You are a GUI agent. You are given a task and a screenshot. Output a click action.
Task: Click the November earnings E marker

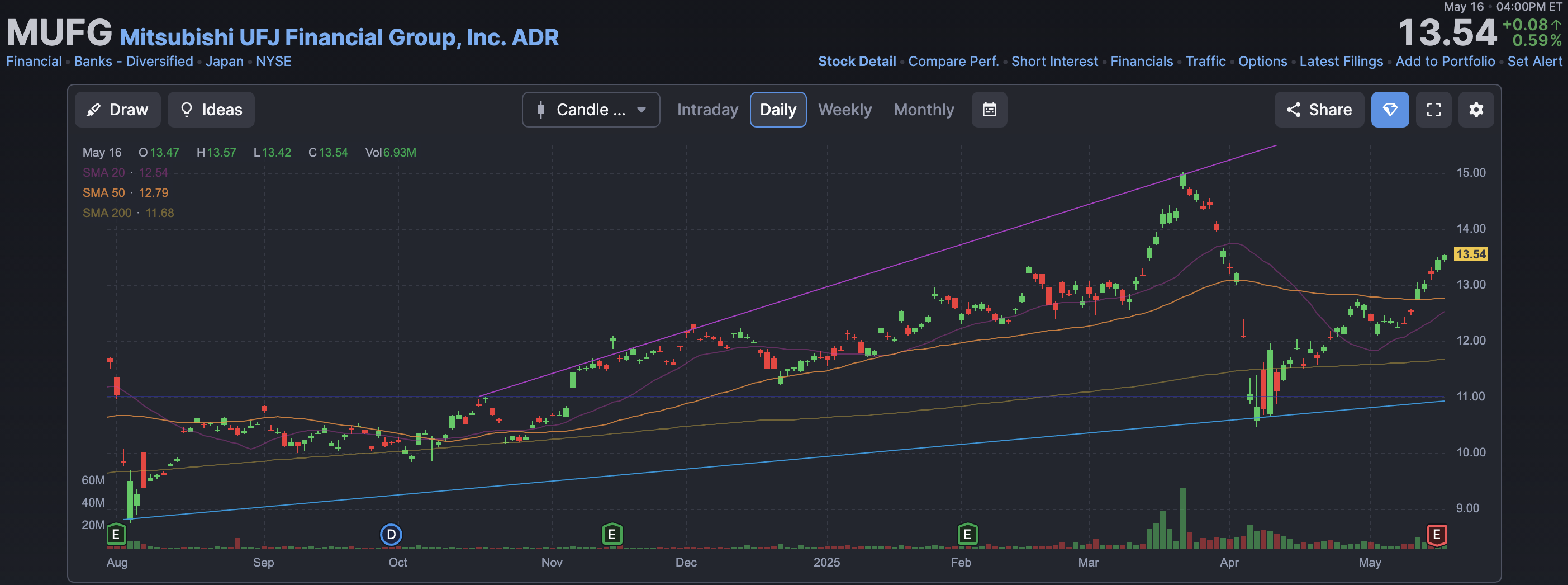(612, 535)
